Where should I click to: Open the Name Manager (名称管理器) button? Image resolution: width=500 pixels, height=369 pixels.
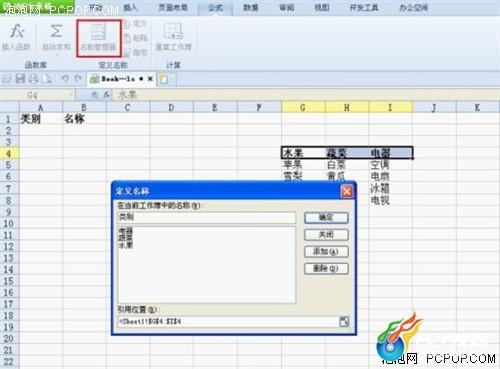tap(98, 38)
